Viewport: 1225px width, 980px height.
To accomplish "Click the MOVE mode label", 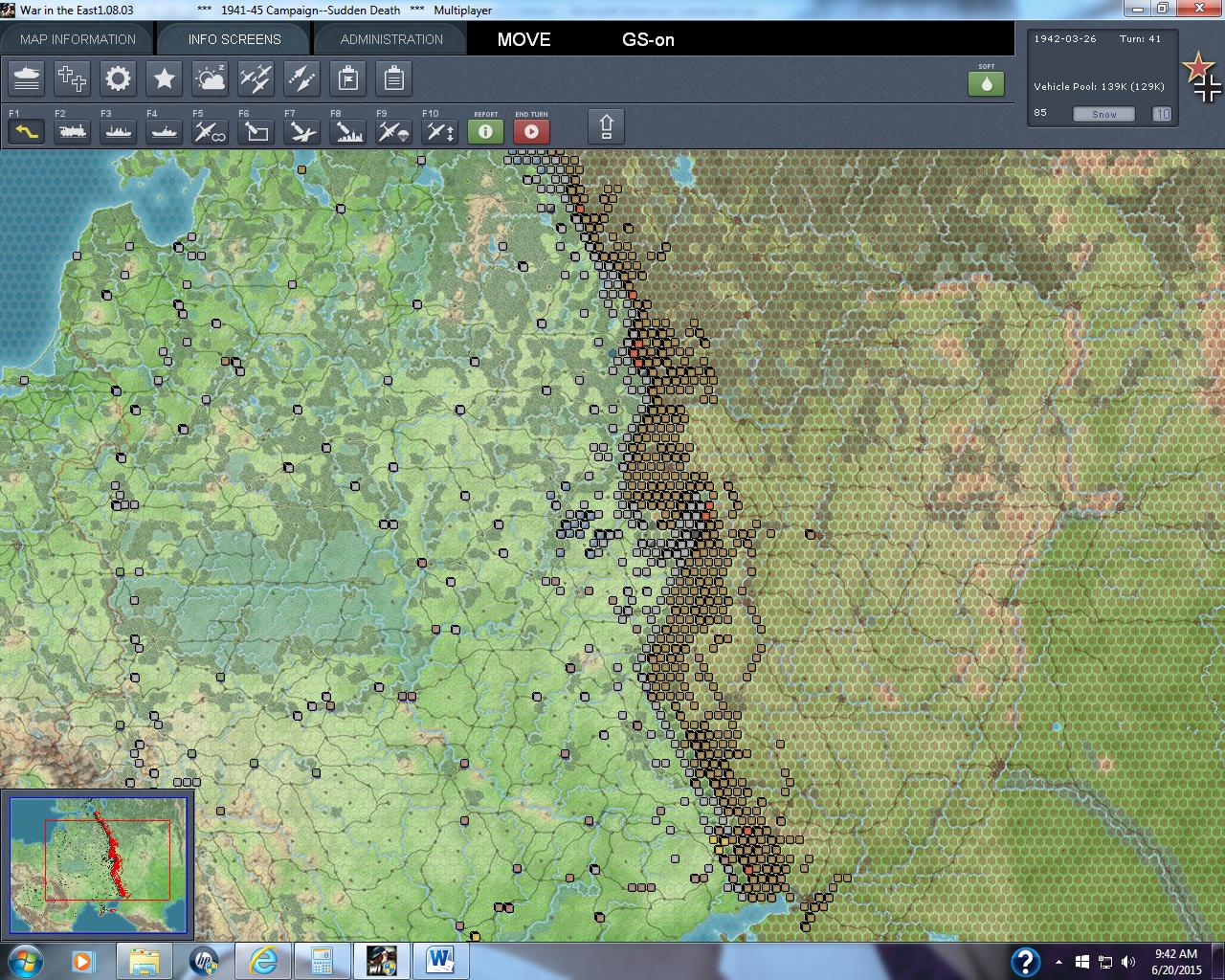I will tap(523, 40).
